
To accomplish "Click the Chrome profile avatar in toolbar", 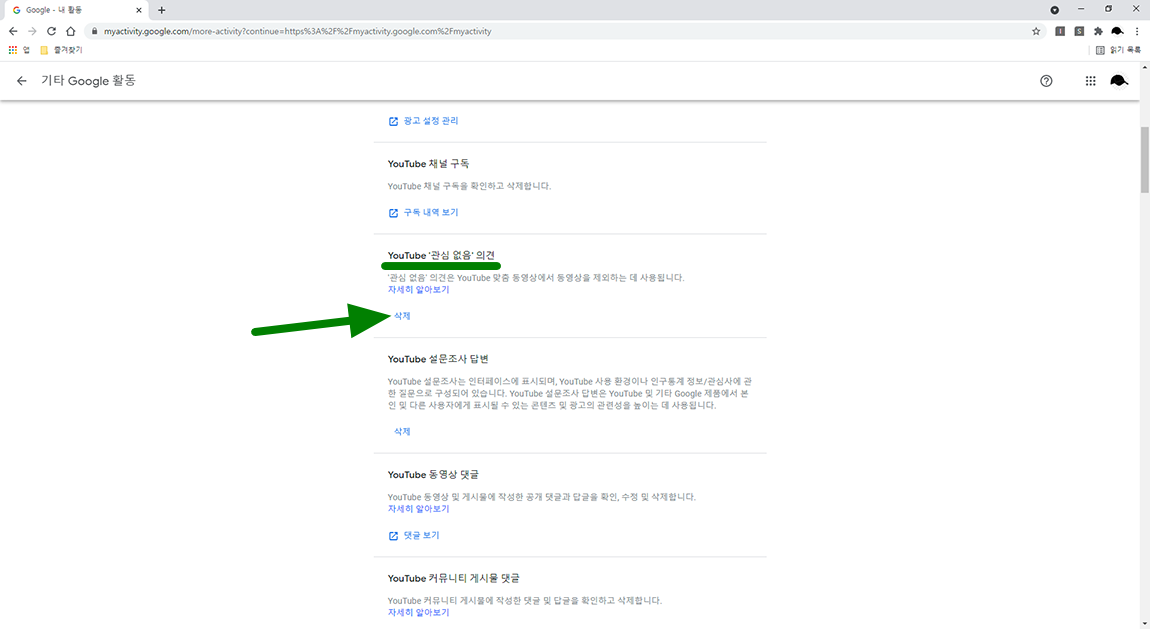I will [x=1117, y=32].
